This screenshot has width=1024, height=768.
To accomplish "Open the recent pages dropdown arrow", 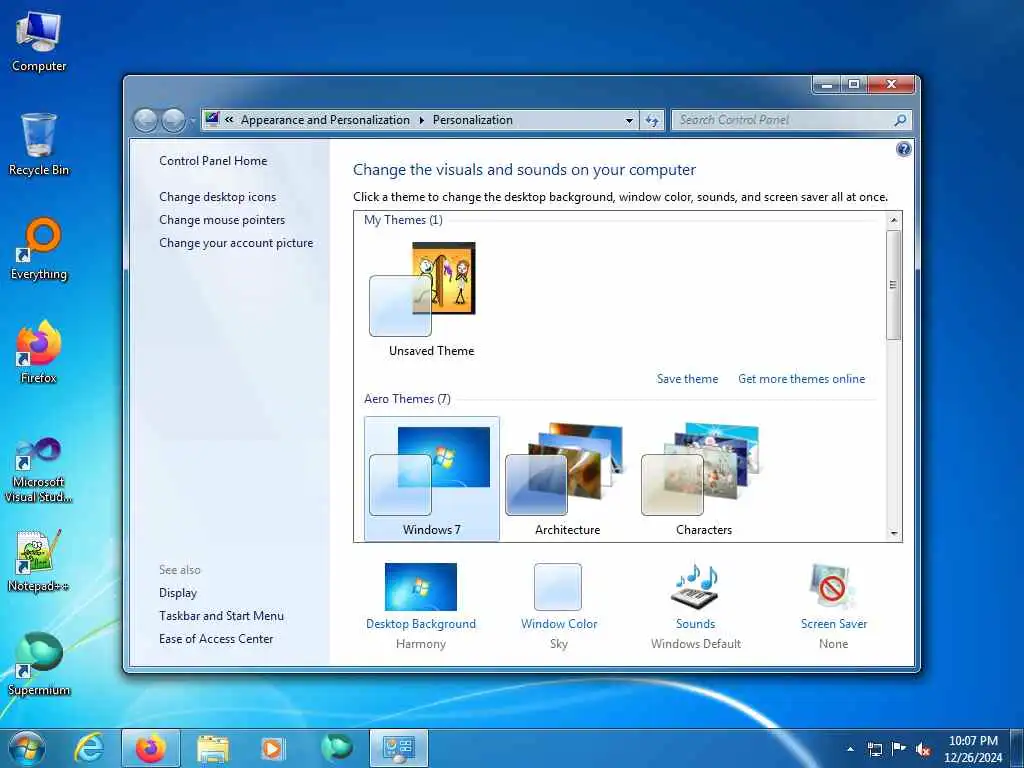I will pyautogui.click(x=192, y=121).
